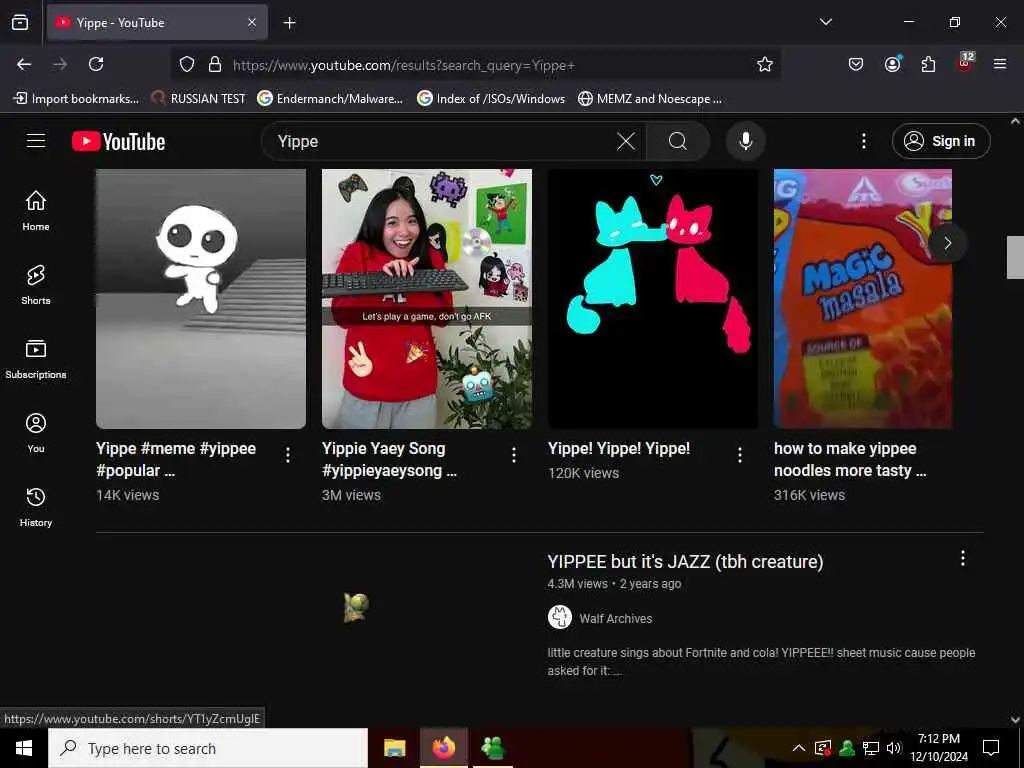
Task: Open the site padlock information
Action: click(215, 64)
